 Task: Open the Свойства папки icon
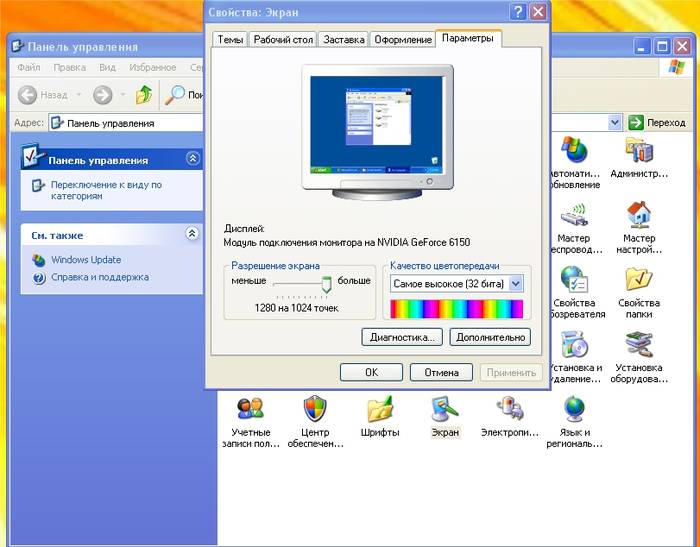click(639, 280)
